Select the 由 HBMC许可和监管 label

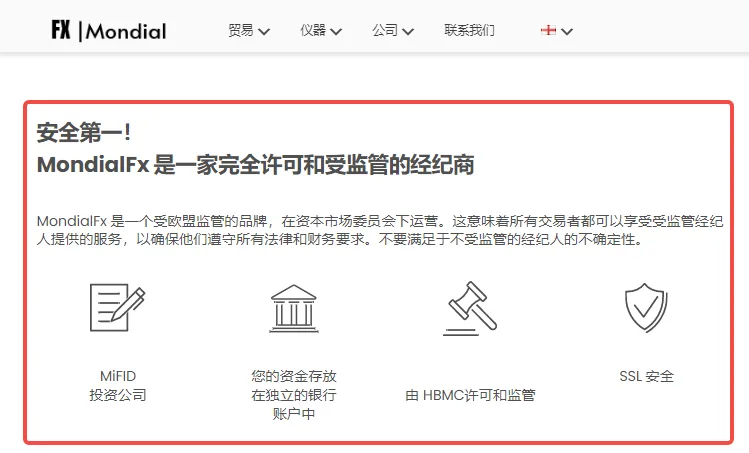[x=470, y=395]
